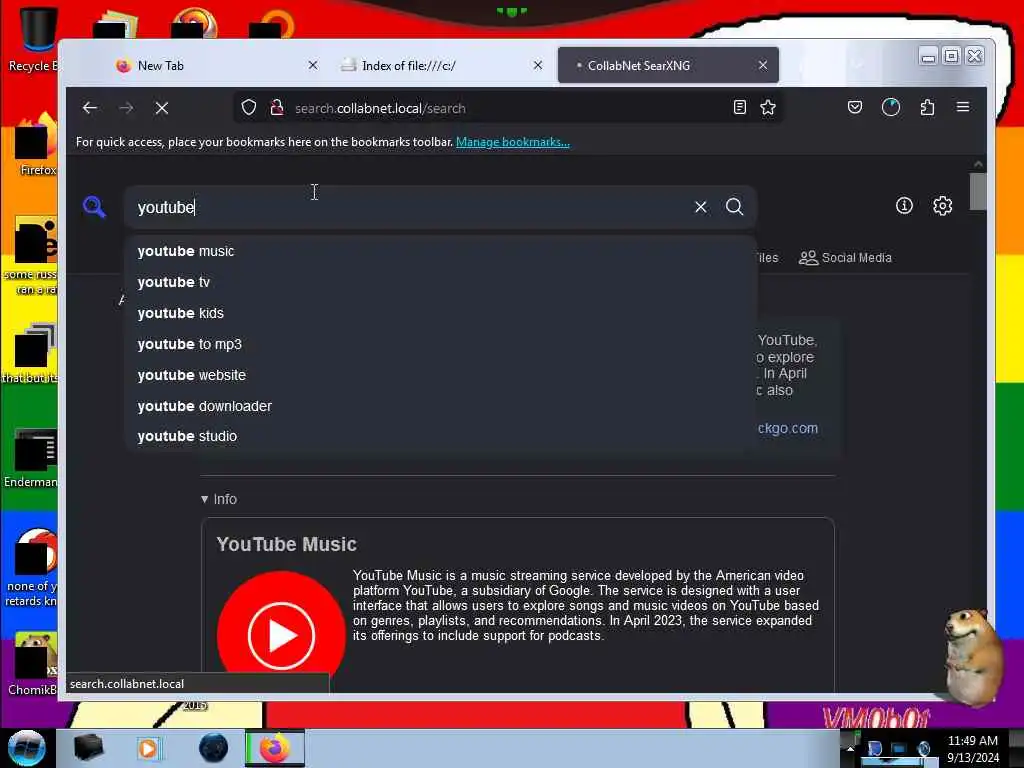Go back using the browser back arrow
Viewport: 1024px width, 768px height.
pos(90,108)
